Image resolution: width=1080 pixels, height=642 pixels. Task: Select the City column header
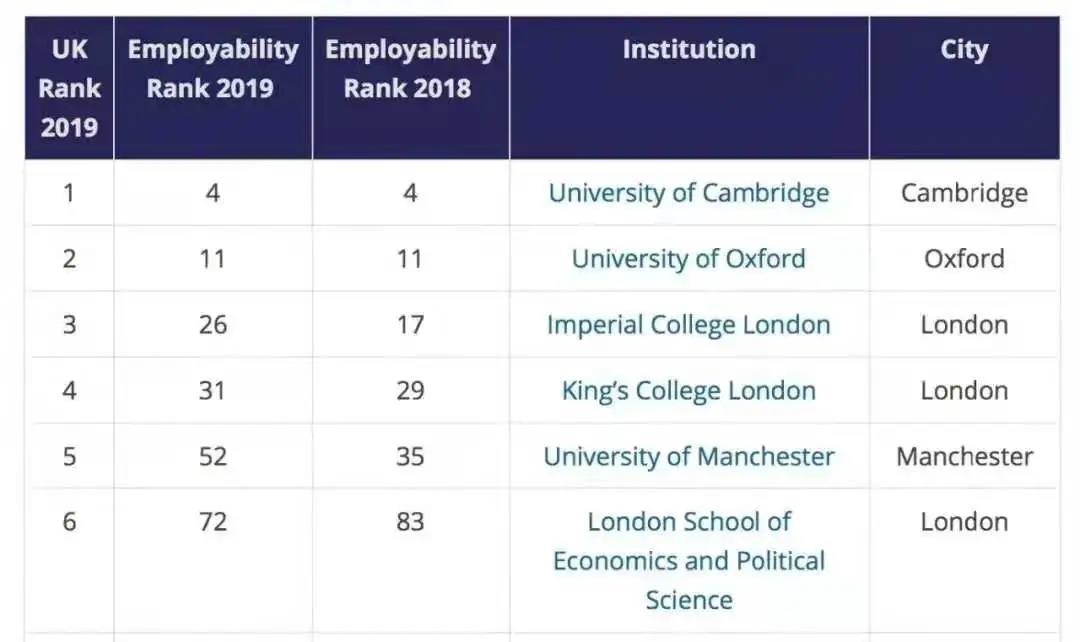coord(964,88)
